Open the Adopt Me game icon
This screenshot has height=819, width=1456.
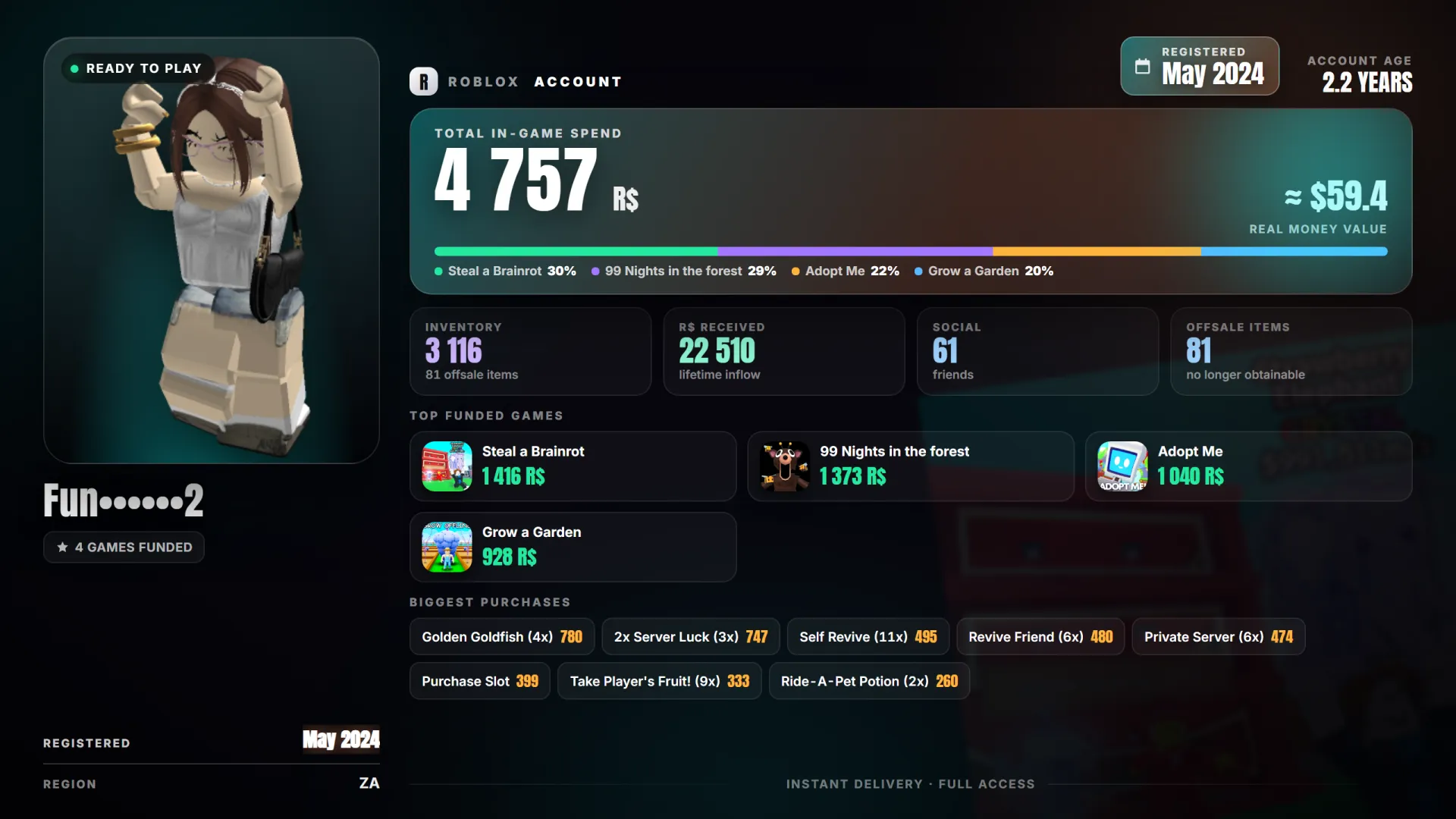(1122, 466)
